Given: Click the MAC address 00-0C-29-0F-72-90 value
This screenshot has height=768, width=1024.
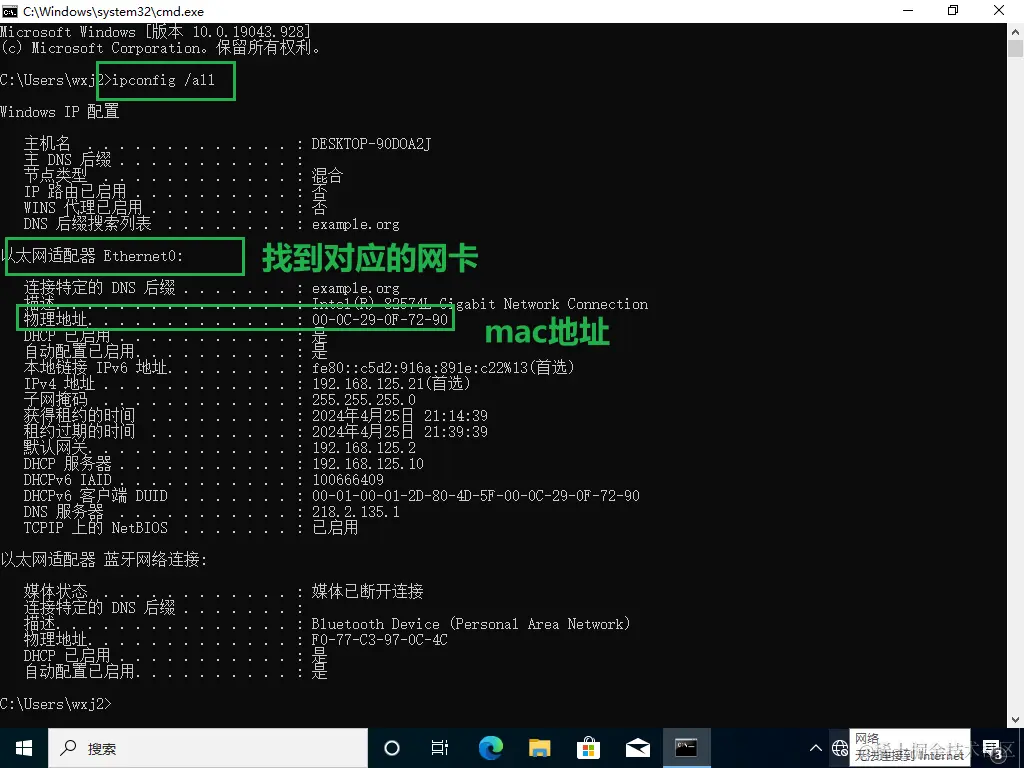Looking at the screenshot, I should tap(380, 320).
